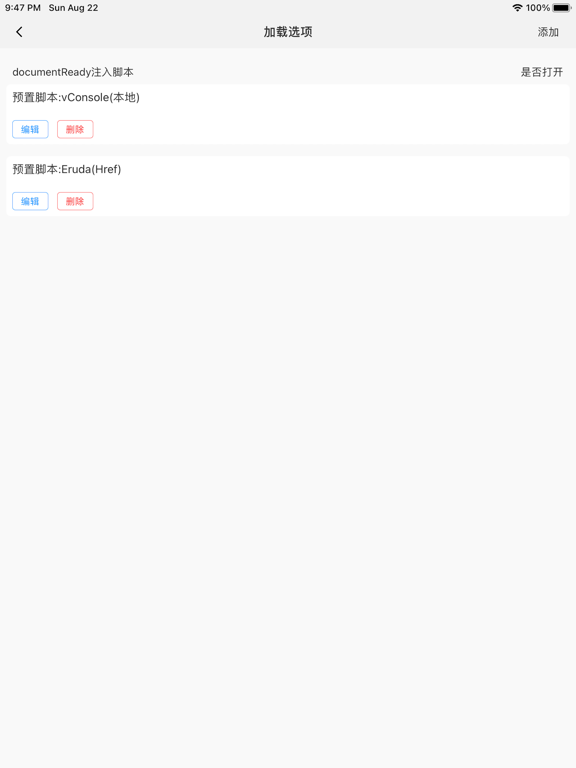Image resolution: width=576 pixels, height=768 pixels.
Task: Click the 是否打开 column label
Action: point(542,72)
